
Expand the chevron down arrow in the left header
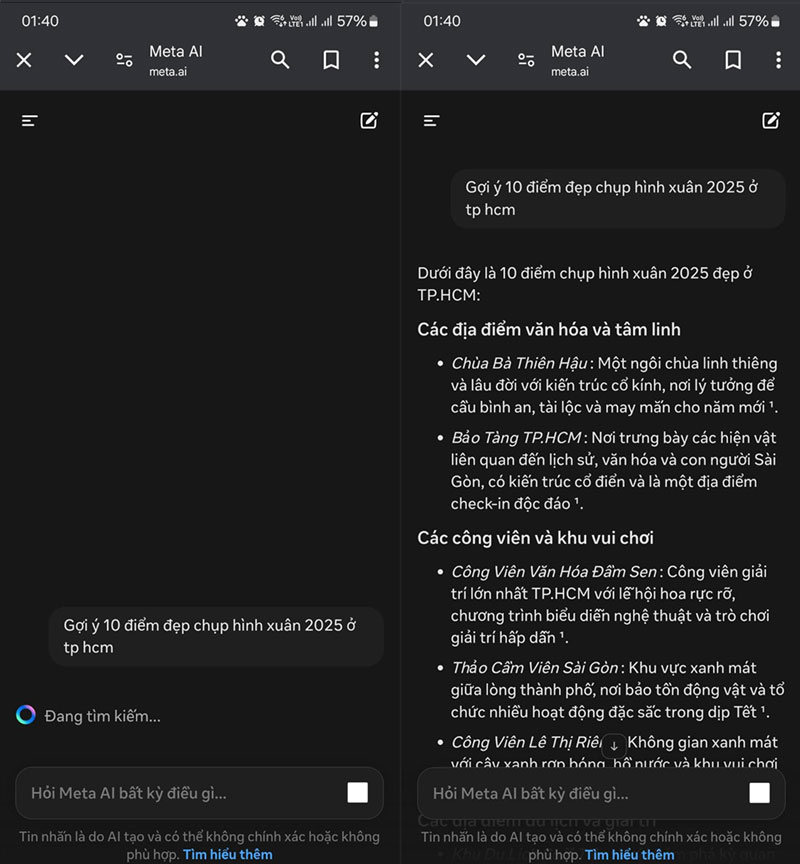[x=74, y=60]
